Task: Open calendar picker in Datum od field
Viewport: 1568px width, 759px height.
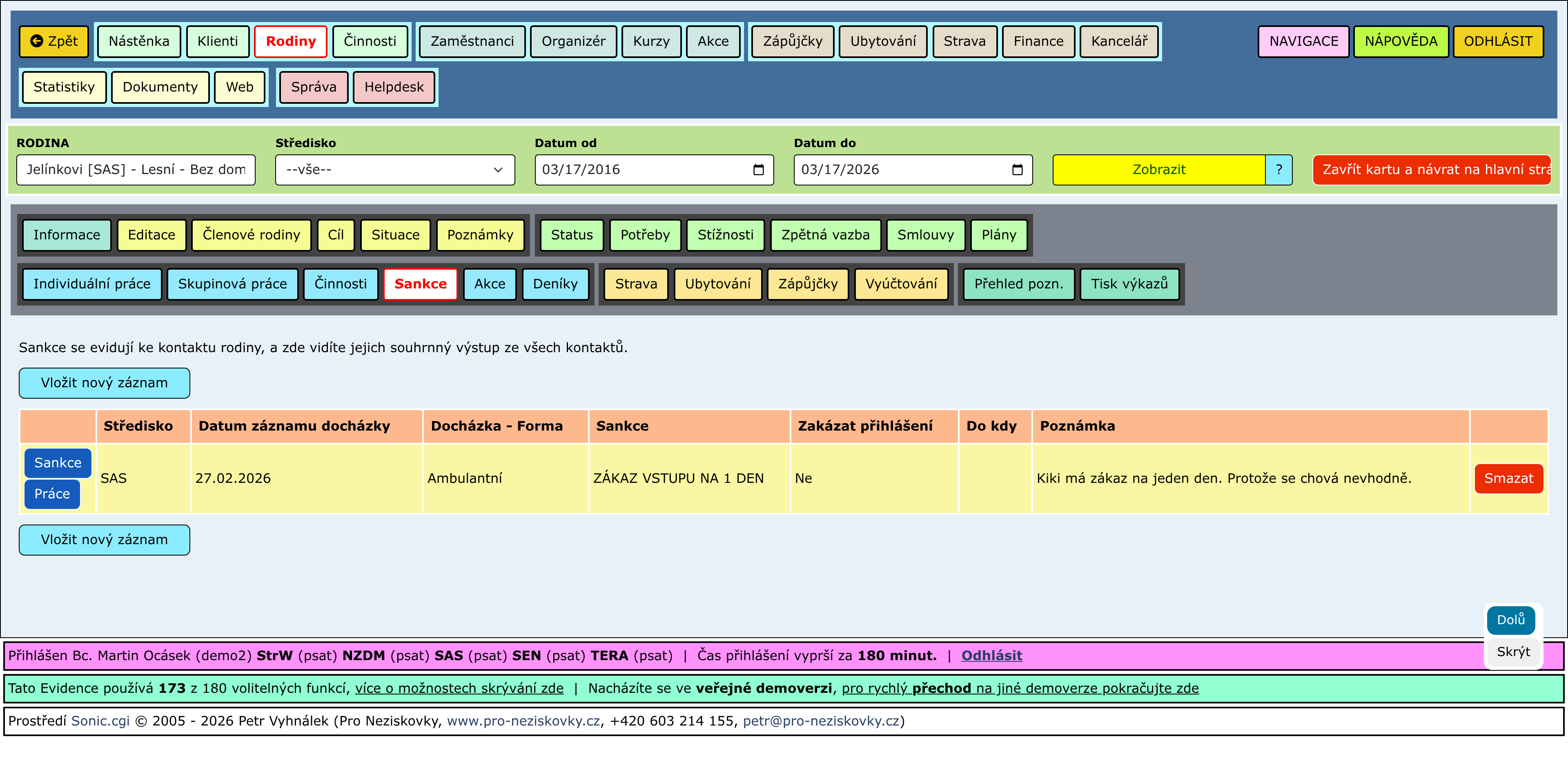Action: [x=758, y=170]
